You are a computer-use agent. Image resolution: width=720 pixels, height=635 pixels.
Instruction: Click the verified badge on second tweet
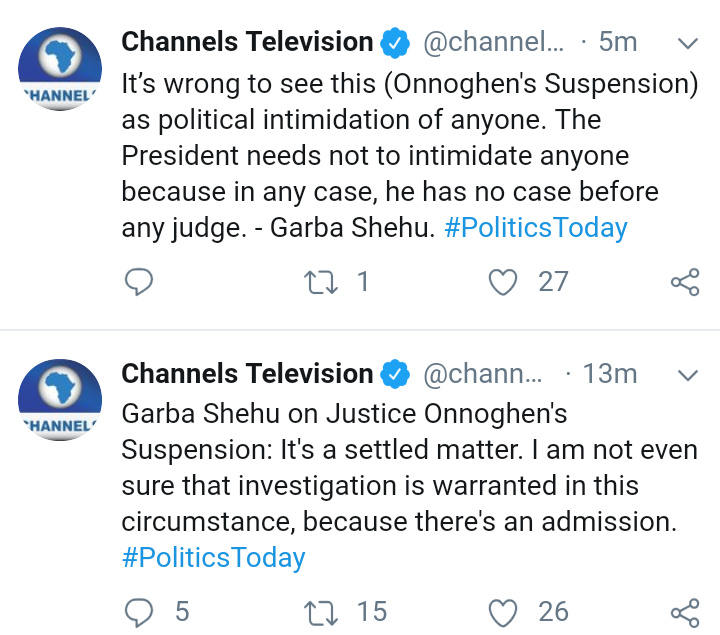[397, 375]
